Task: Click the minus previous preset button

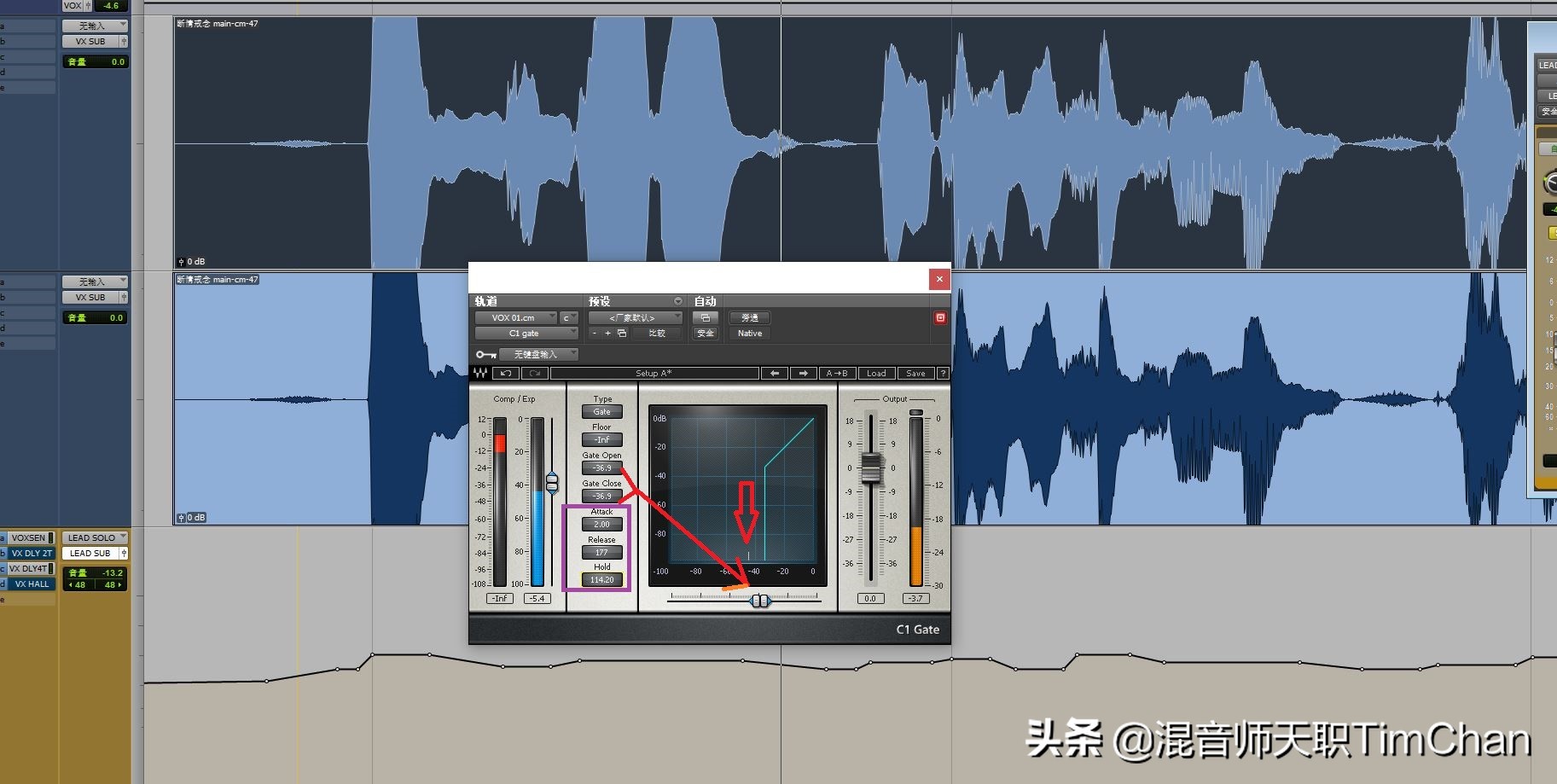Action: [594, 333]
